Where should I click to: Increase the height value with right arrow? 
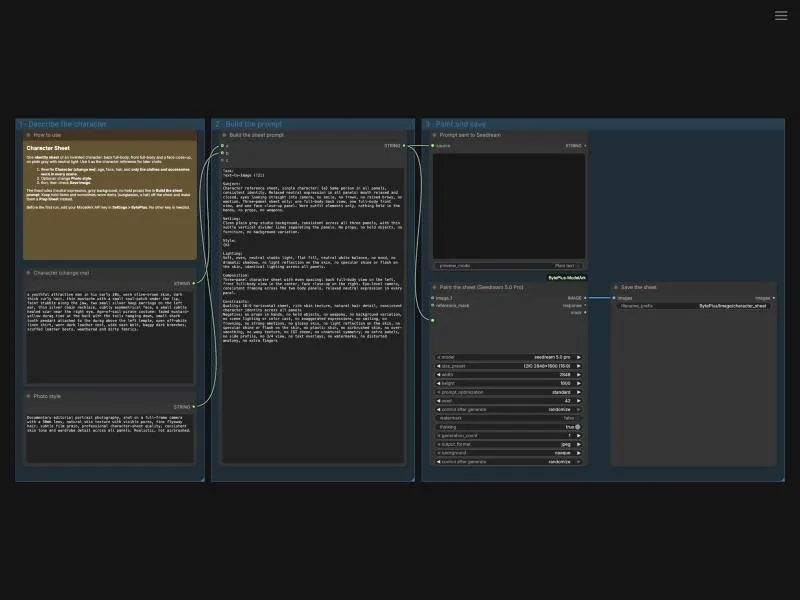tap(579, 383)
